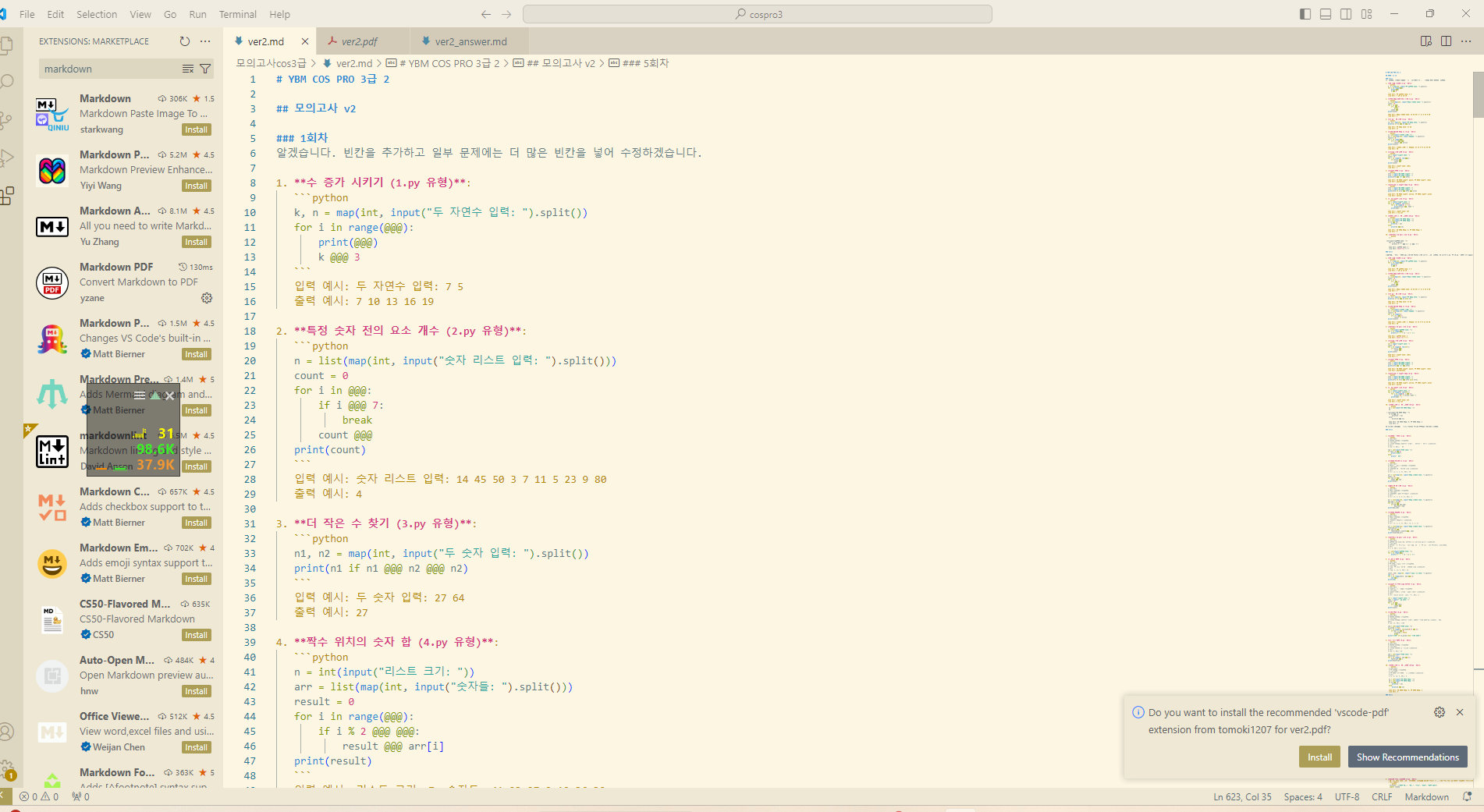Open the Selection menu

[x=97, y=14]
